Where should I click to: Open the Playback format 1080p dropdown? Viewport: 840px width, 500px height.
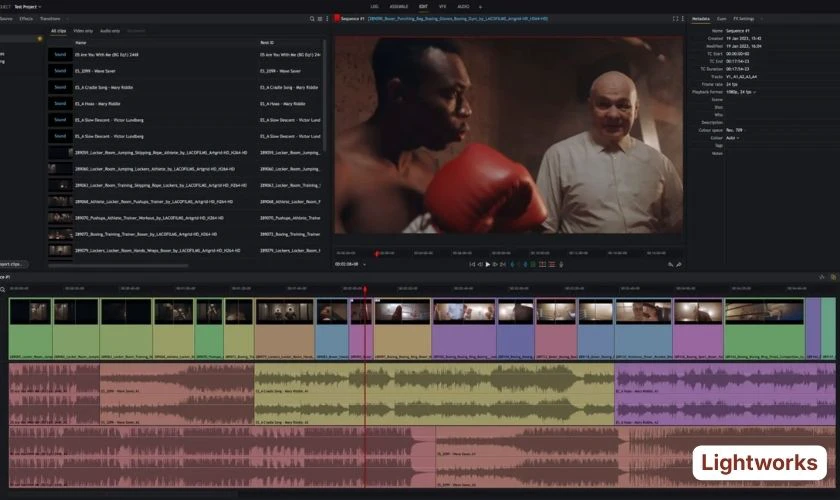point(741,92)
